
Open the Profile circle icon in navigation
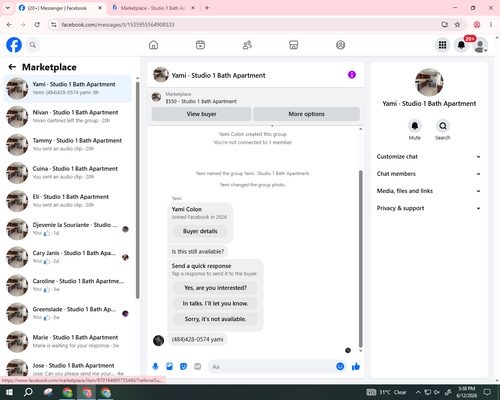click(340, 45)
